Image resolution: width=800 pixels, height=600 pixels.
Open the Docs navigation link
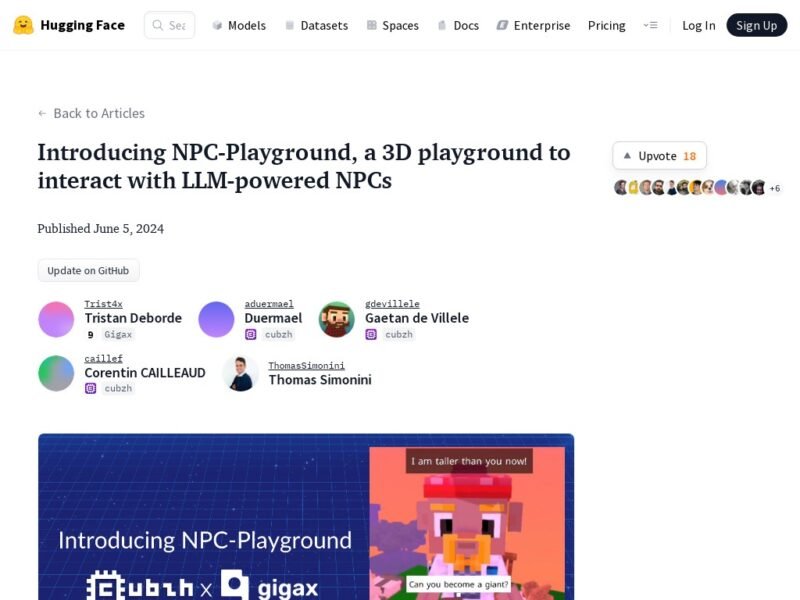click(x=458, y=26)
